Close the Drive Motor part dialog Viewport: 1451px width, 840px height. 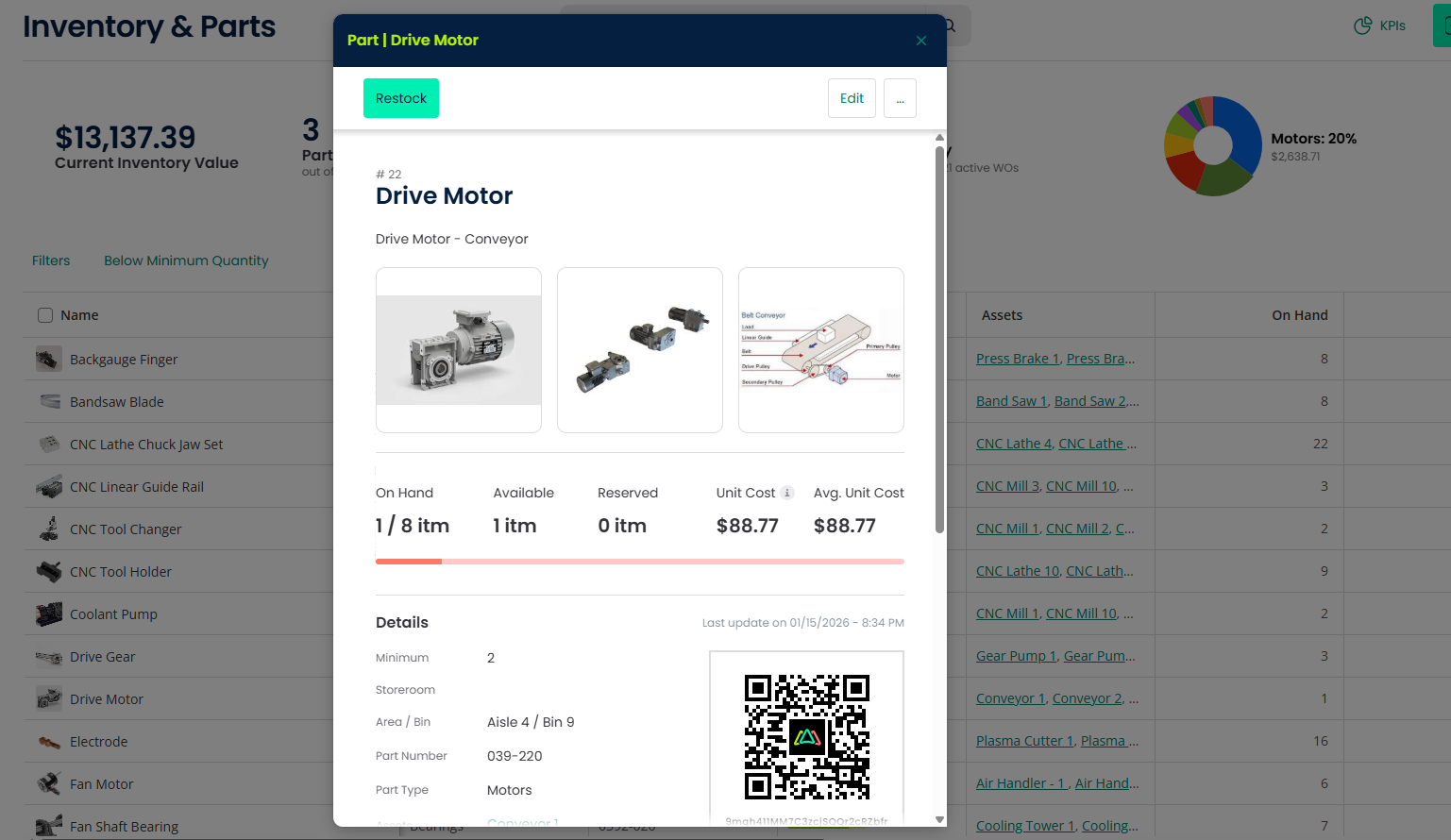tap(921, 41)
